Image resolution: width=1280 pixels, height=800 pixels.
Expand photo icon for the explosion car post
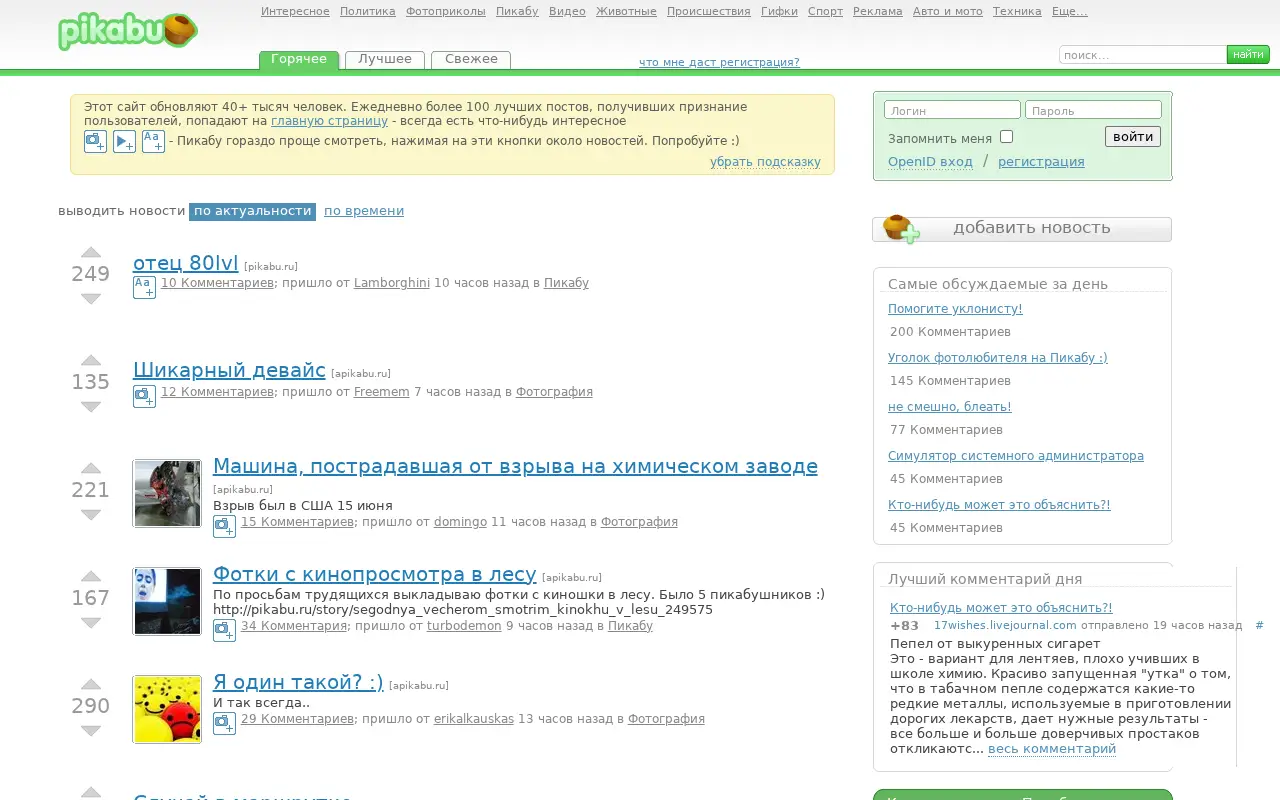click(x=224, y=526)
